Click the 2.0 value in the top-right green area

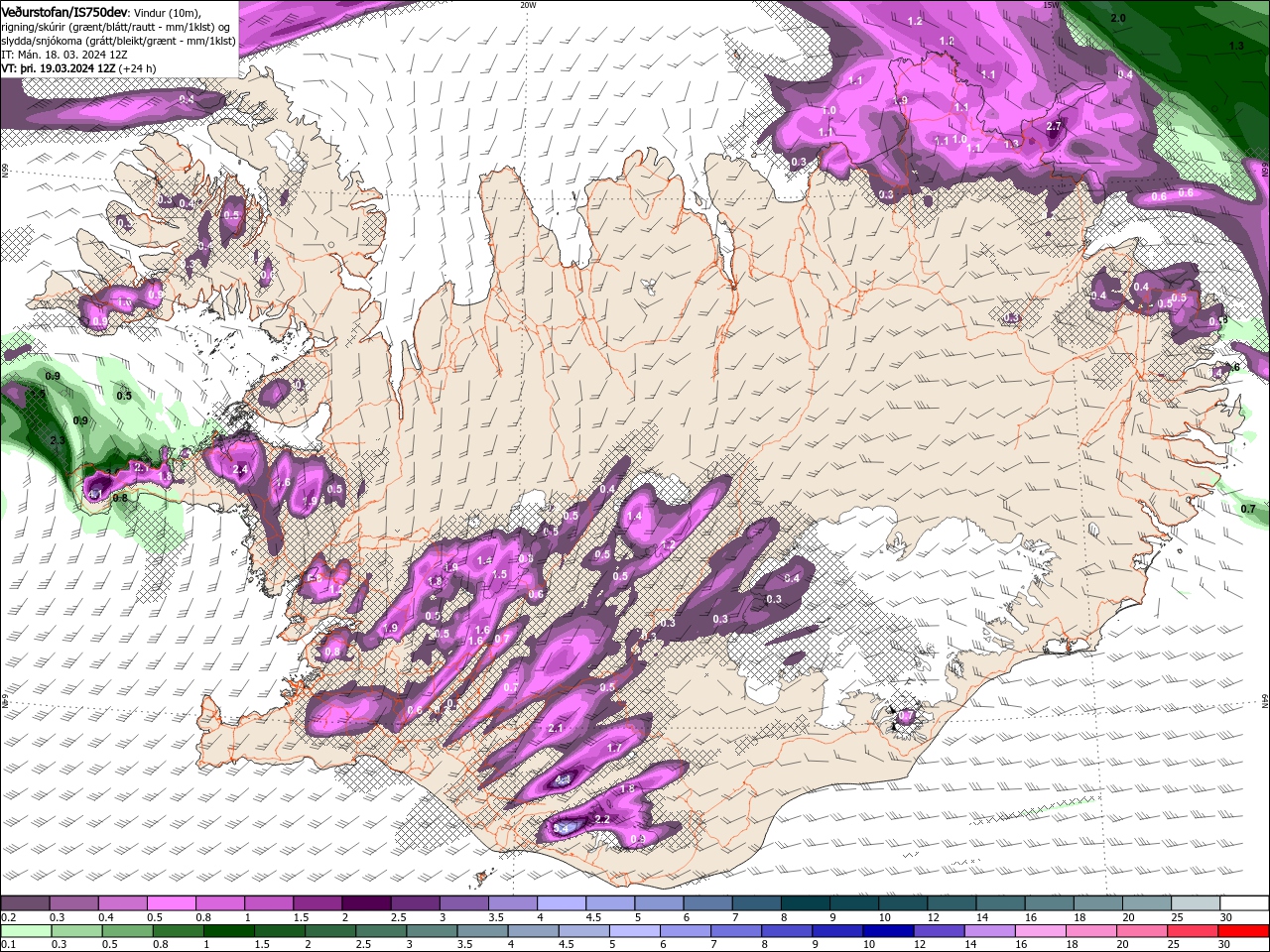coord(1118,19)
